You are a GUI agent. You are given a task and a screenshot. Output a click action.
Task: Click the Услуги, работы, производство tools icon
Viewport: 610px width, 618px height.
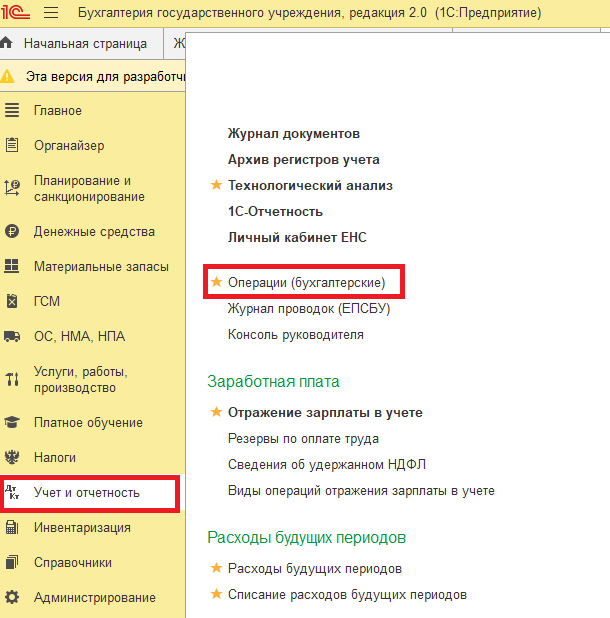12,379
